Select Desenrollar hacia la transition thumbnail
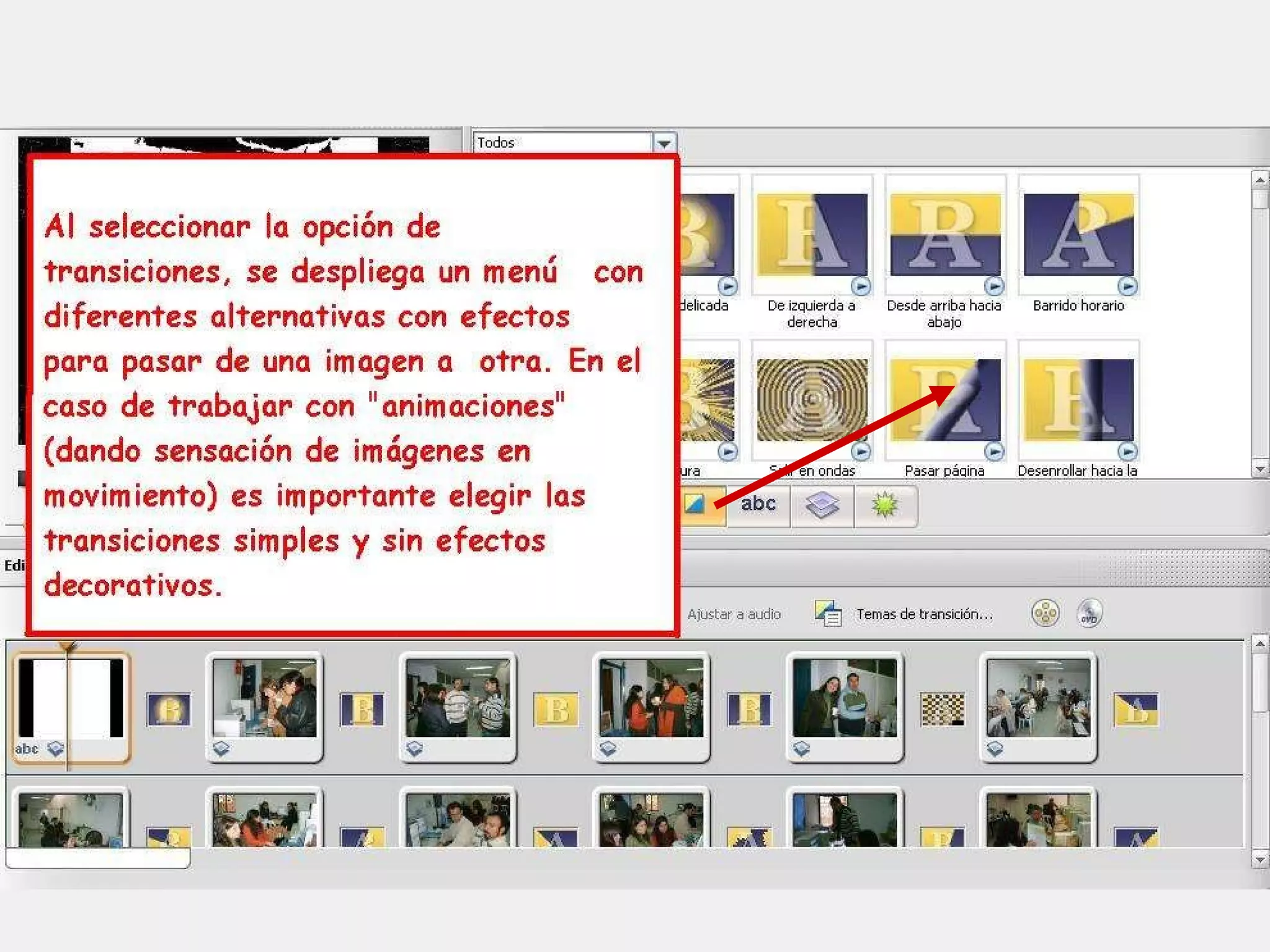The width and height of the screenshot is (1270, 952). pos(1078,401)
